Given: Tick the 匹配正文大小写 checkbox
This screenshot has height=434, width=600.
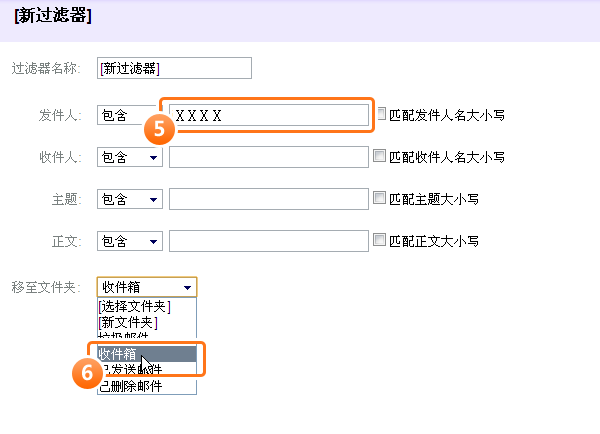Looking at the screenshot, I should [x=379, y=240].
